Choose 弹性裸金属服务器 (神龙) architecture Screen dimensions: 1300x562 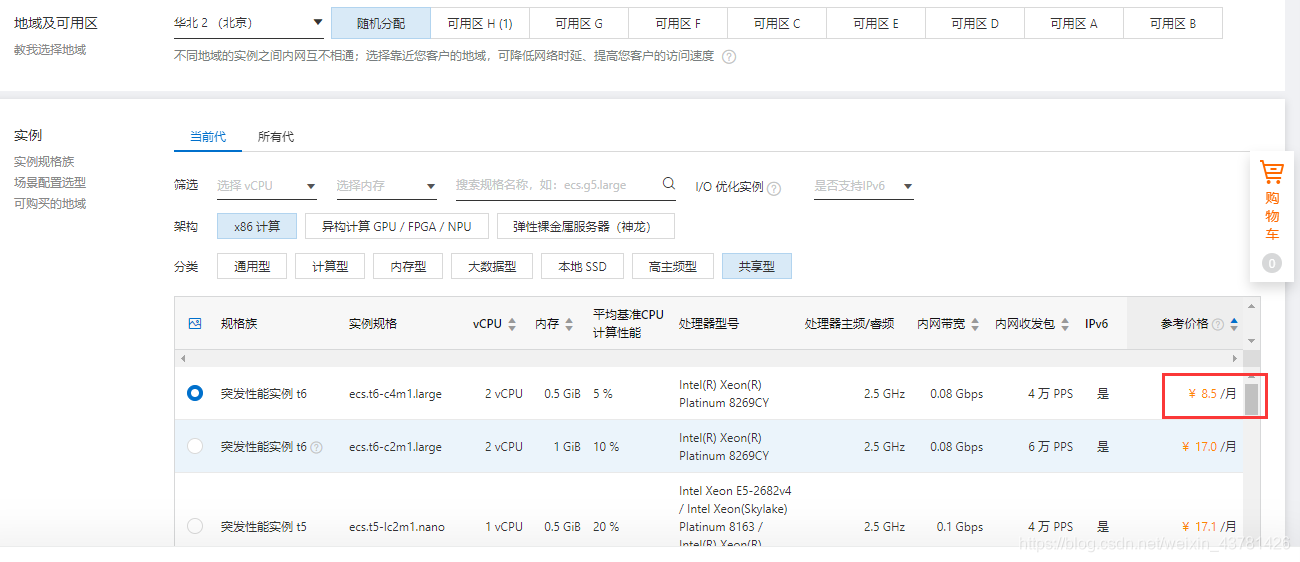(x=586, y=226)
